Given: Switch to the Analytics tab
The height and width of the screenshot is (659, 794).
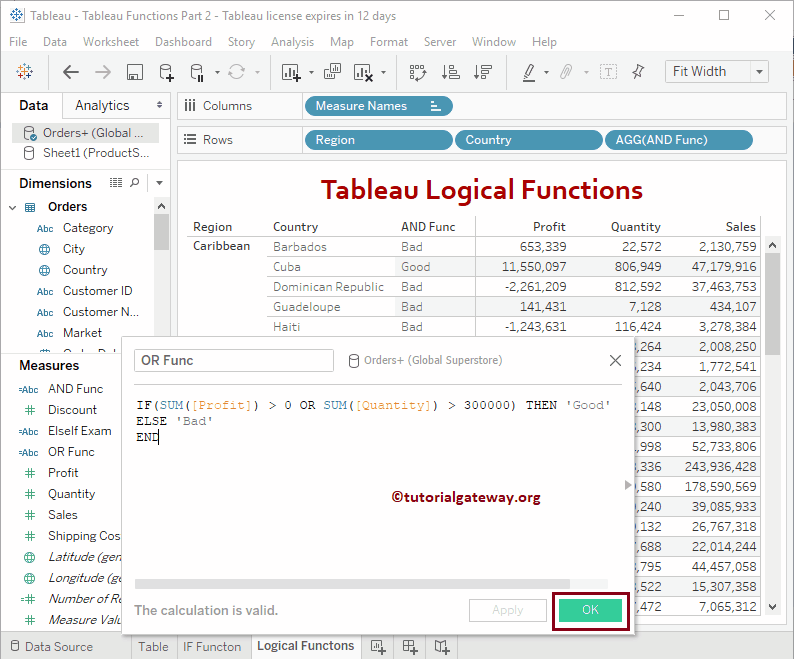Looking at the screenshot, I should [x=102, y=105].
